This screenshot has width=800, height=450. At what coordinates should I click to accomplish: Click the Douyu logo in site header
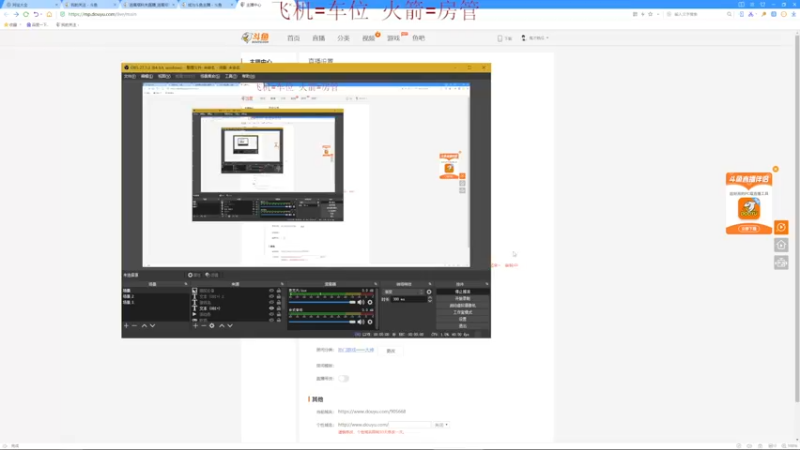[x=255, y=38]
